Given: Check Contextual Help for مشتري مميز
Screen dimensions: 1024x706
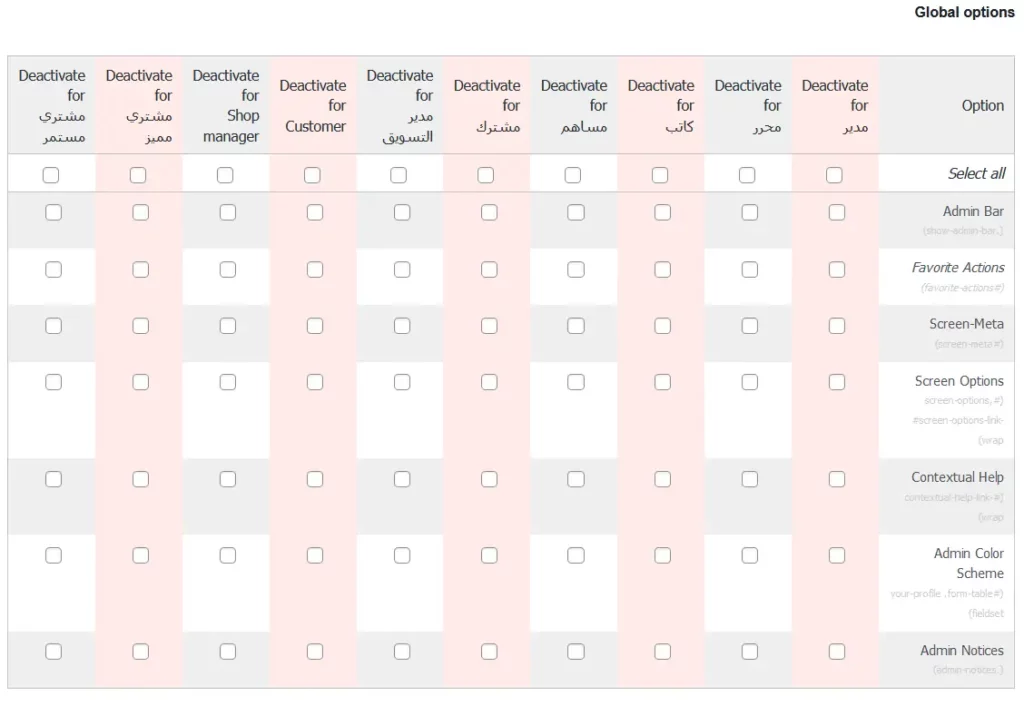Looking at the screenshot, I should point(141,479).
